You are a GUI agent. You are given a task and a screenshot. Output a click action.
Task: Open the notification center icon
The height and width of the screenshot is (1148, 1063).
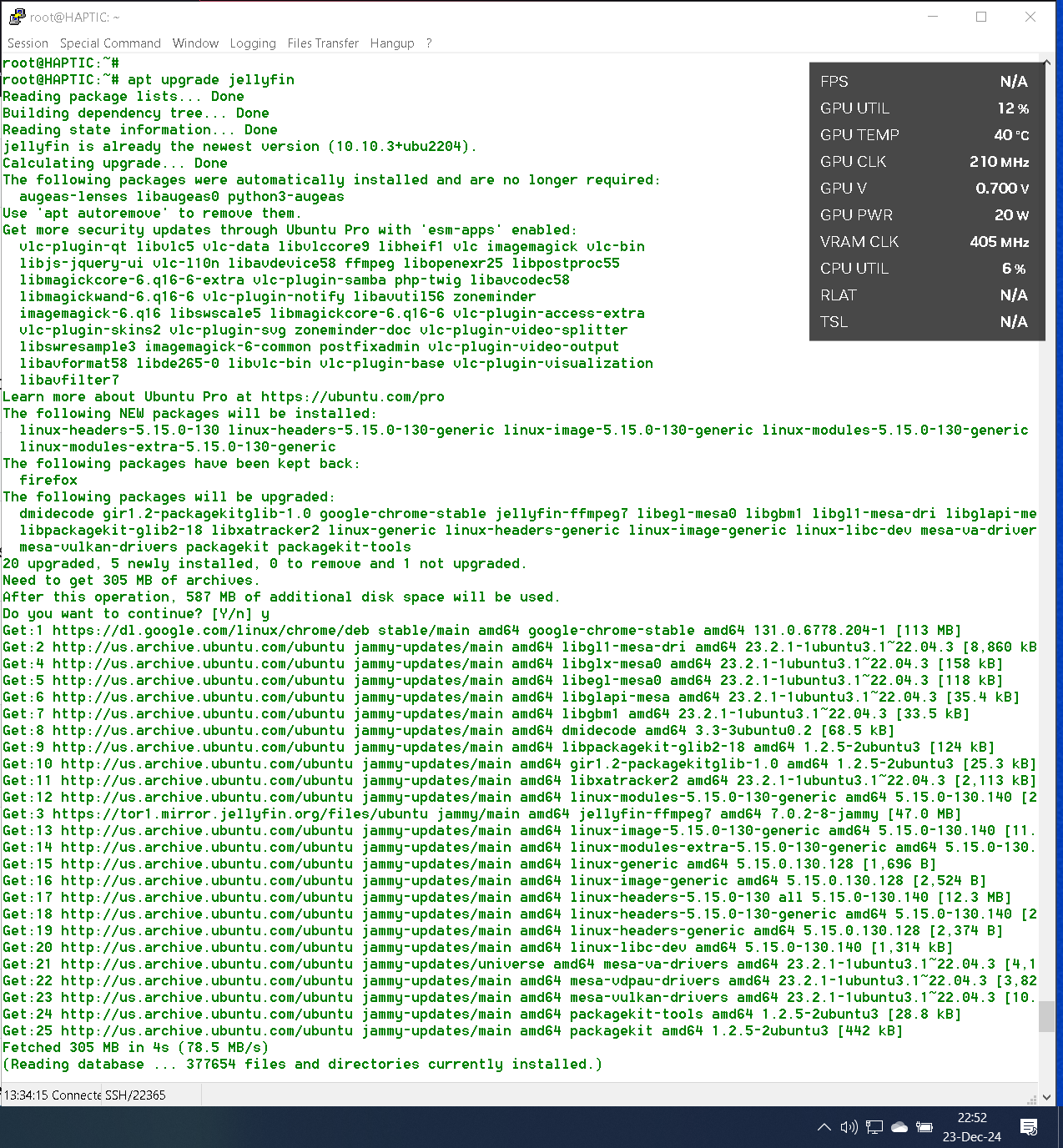tap(1029, 1127)
